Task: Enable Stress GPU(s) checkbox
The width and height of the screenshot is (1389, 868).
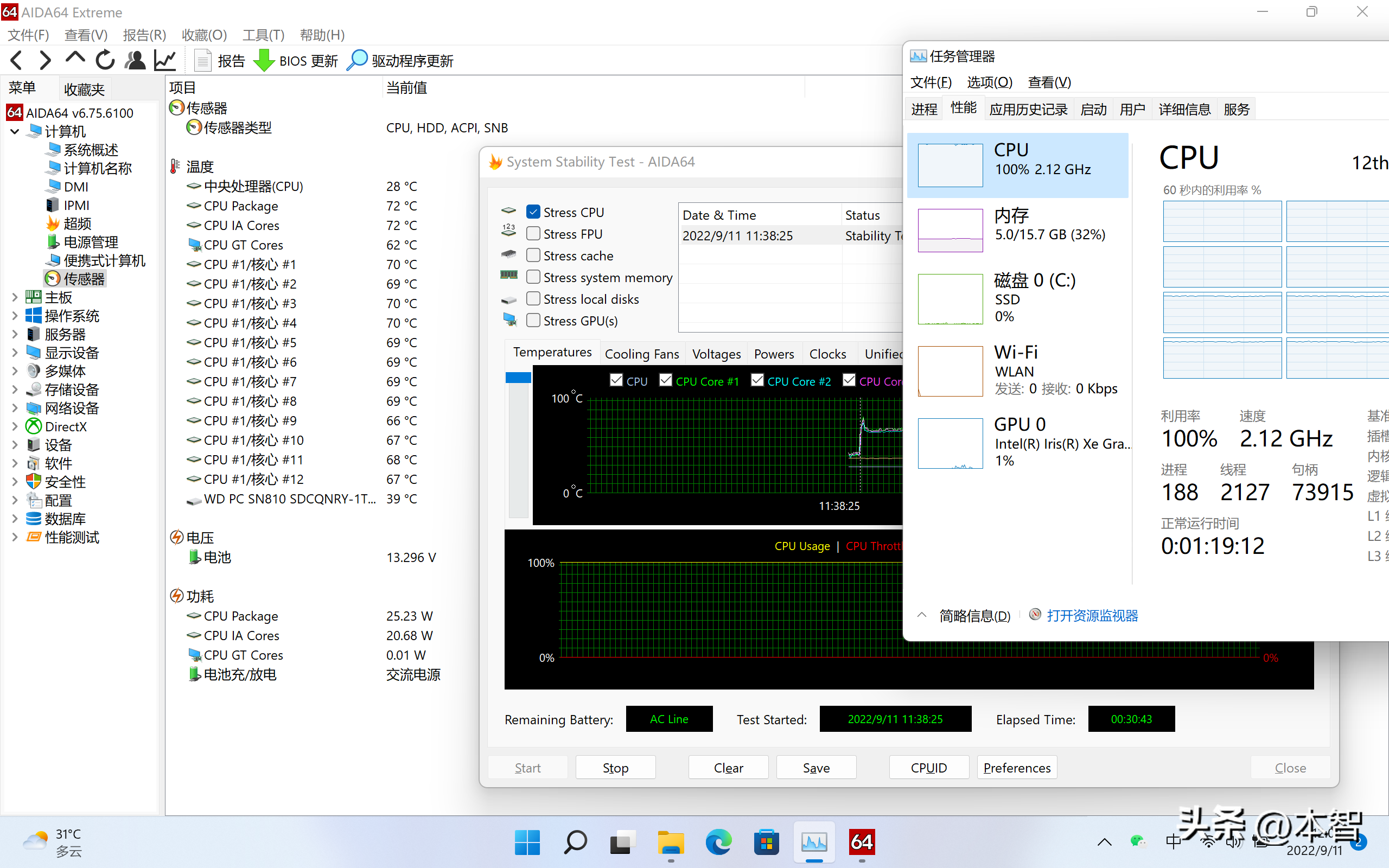Action: pyautogui.click(x=533, y=320)
